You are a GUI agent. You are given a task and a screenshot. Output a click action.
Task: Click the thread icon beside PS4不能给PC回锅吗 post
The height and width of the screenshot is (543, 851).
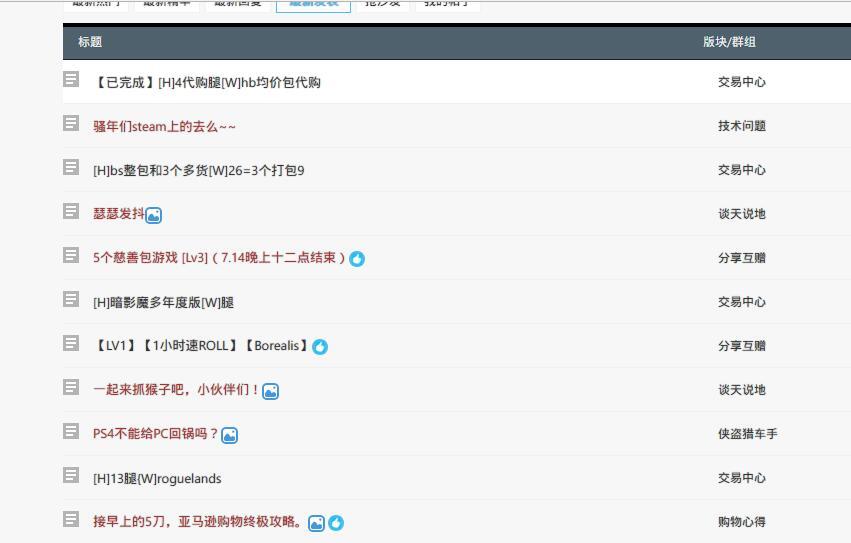(x=71, y=431)
